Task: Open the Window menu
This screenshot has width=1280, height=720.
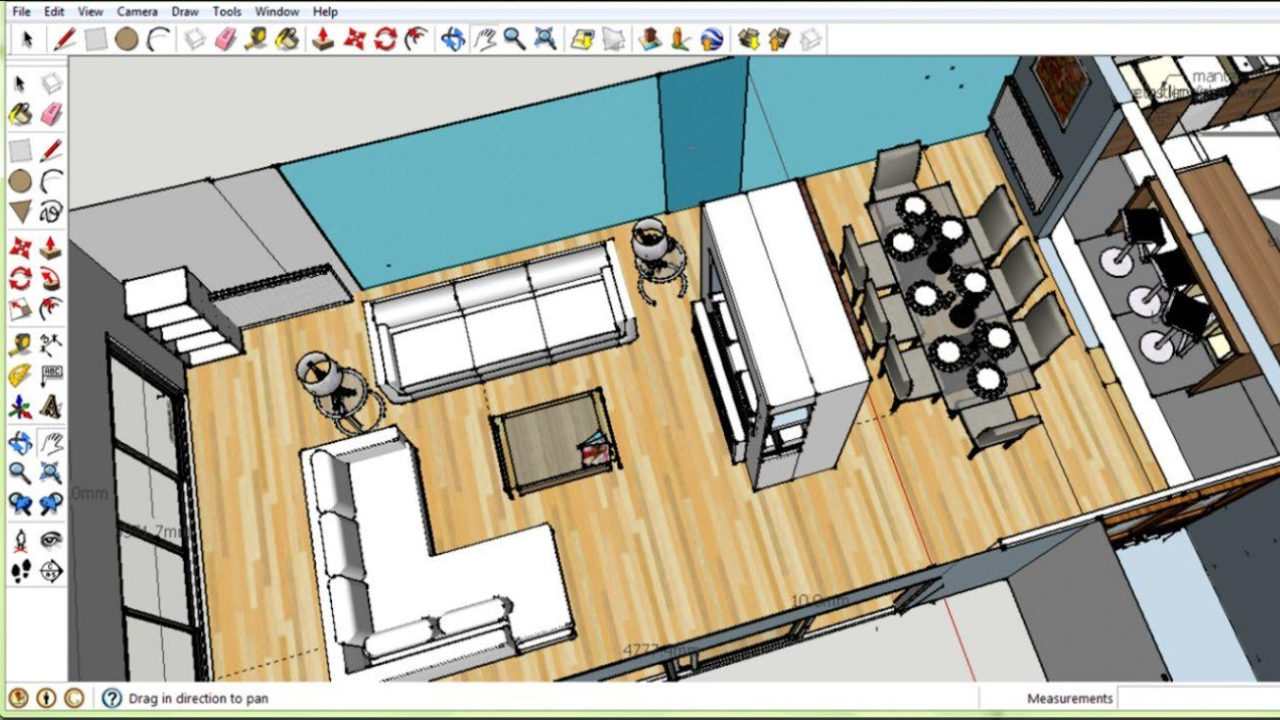Action: click(x=277, y=11)
